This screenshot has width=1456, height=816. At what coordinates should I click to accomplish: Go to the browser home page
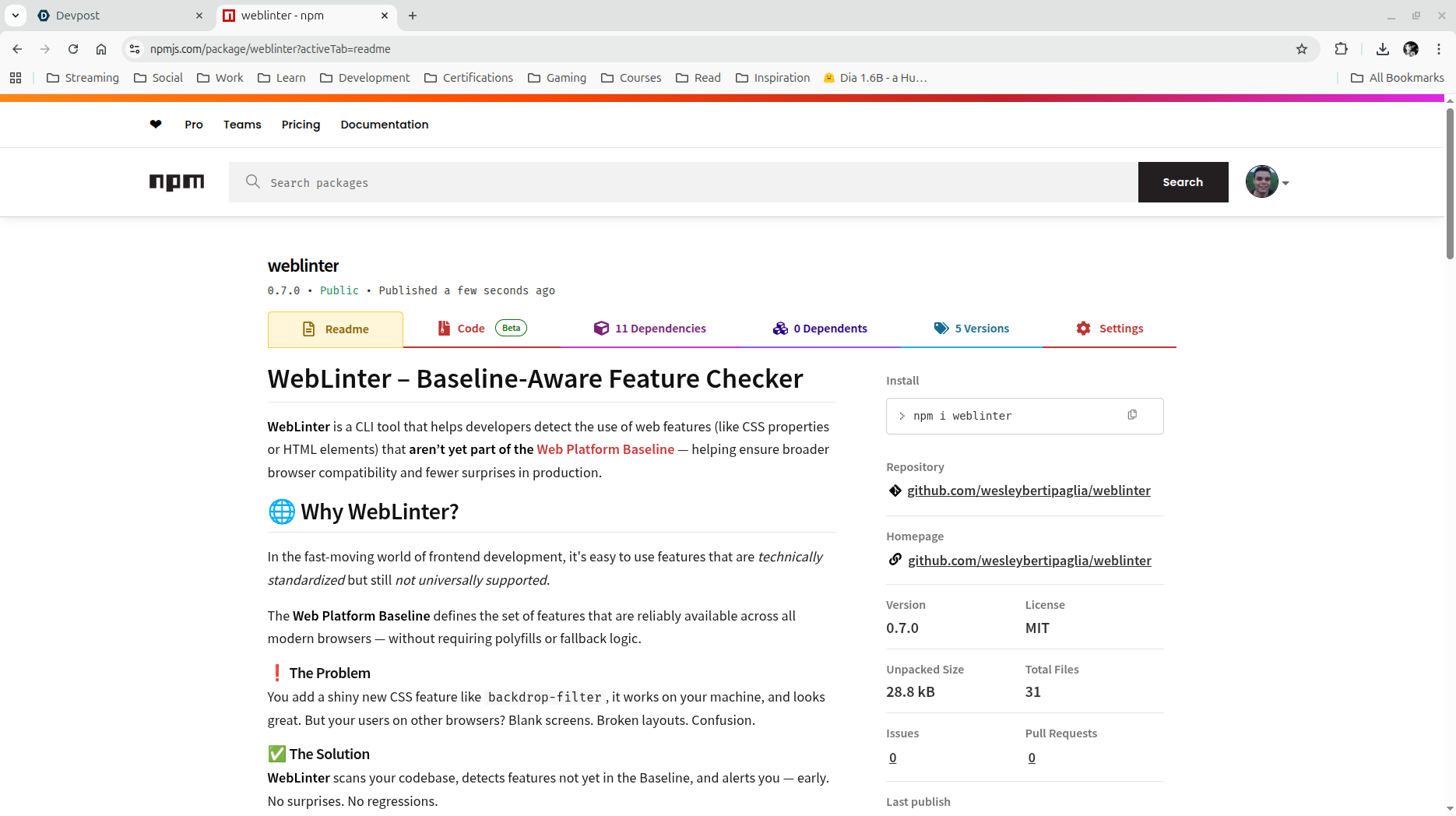coord(101,49)
